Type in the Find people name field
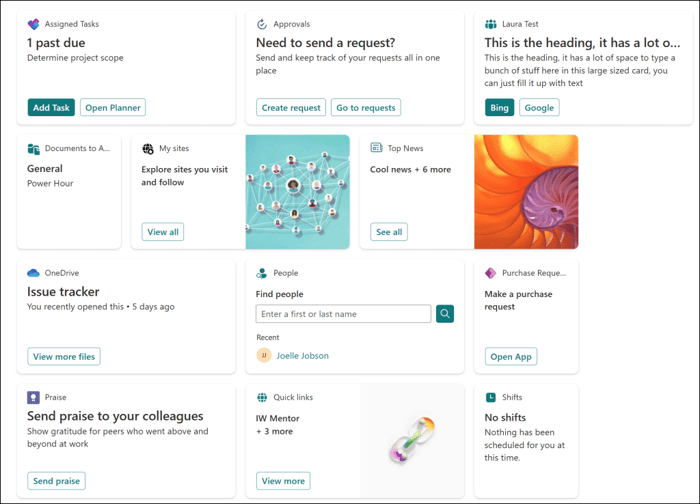The width and height of the screenshot is (700, 504). point(343,314)
